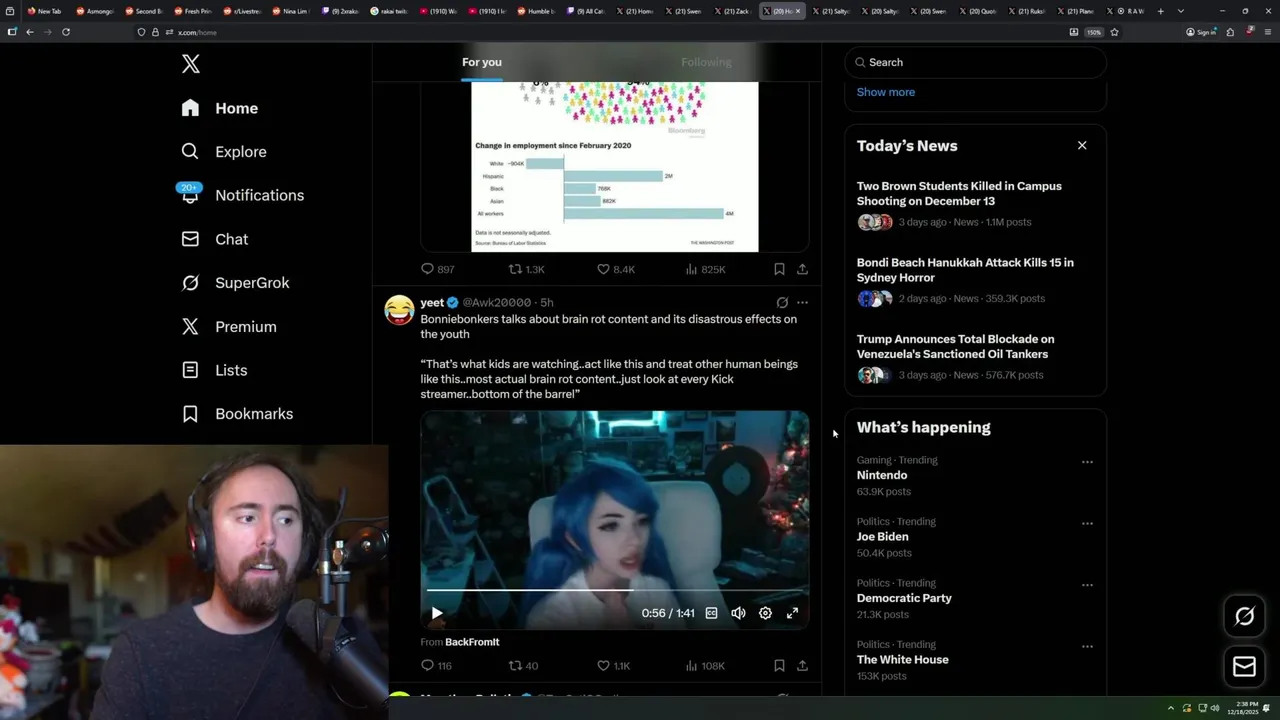Screen dimensions: 1280x720
Task: Click the browser Sign in button
Action: click(x=1201, y=32)
